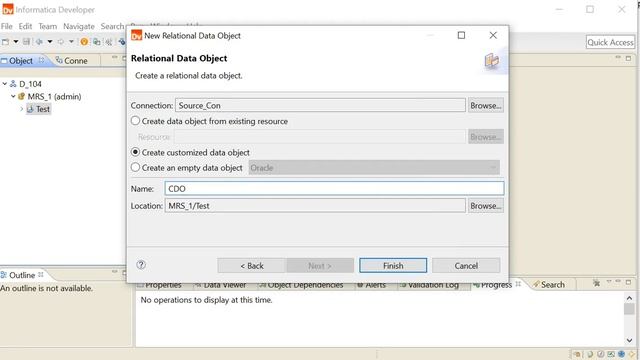
Task: Click the Connection field showing Source_Con
Action: pyautogui.click(x=320, y=105)
